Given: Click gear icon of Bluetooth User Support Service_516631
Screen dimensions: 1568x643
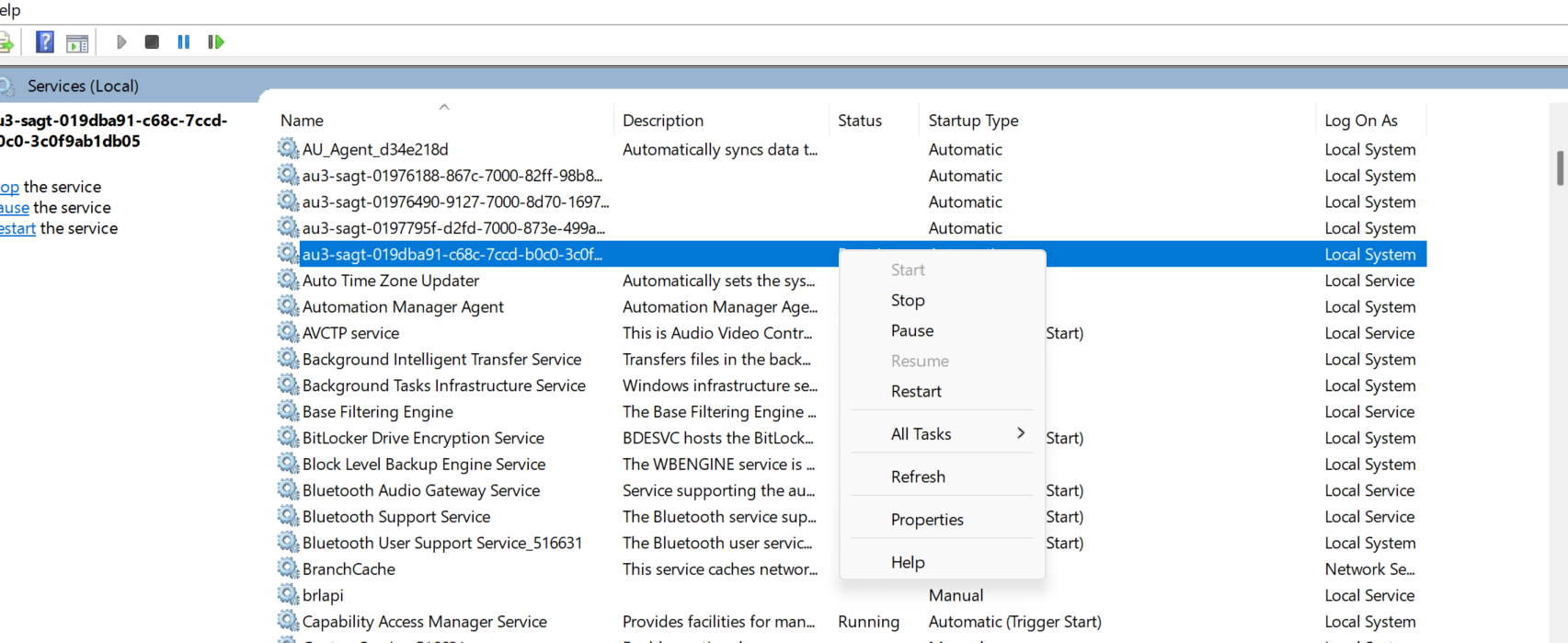Looking at the screenshot, I should coord(288,542).
